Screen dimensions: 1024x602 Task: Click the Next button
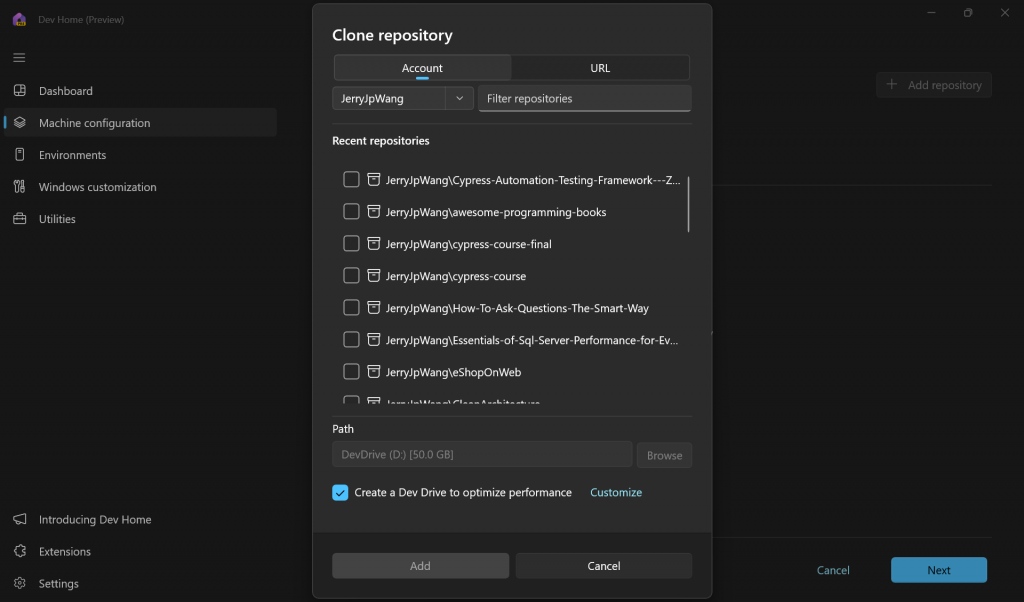938,569
